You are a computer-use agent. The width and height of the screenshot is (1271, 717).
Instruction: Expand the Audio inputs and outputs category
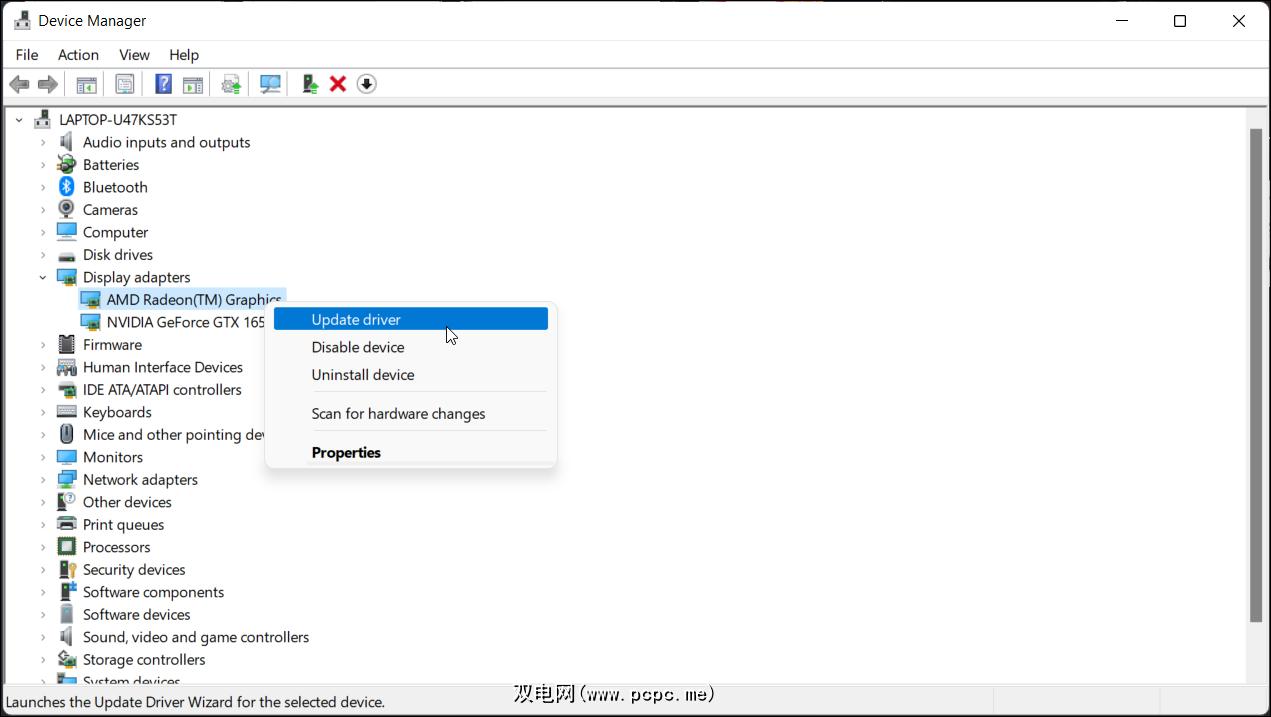pyautogui.click(x=43, y=142)
